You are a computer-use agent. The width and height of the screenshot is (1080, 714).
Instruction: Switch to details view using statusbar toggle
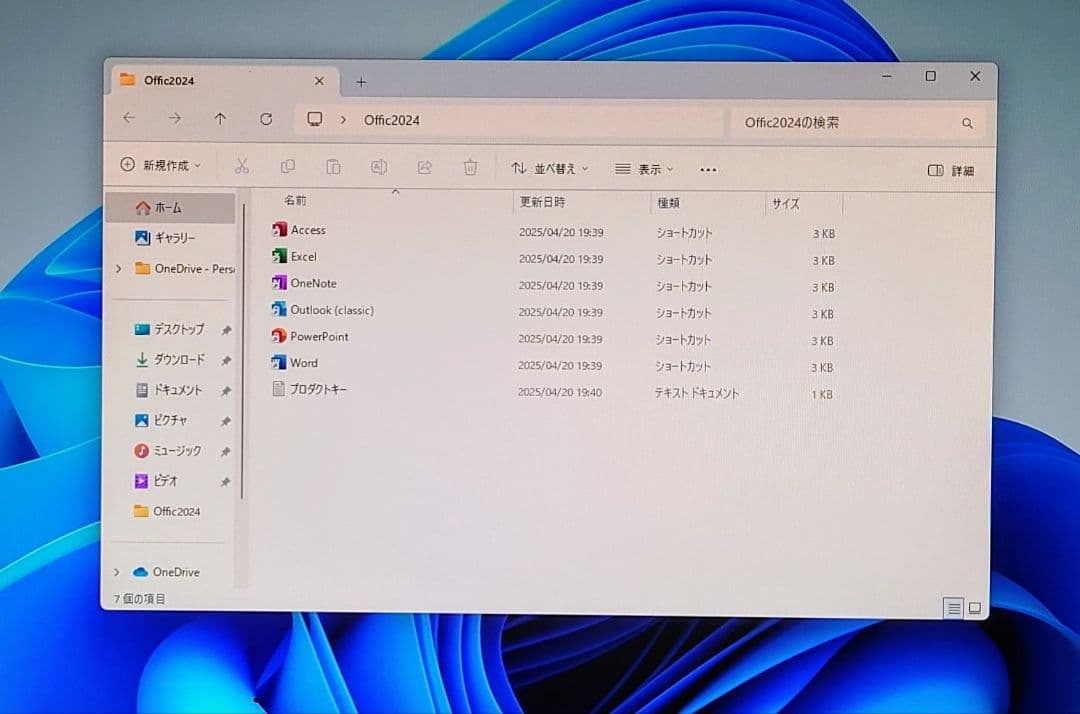click(x=953, y=607)
